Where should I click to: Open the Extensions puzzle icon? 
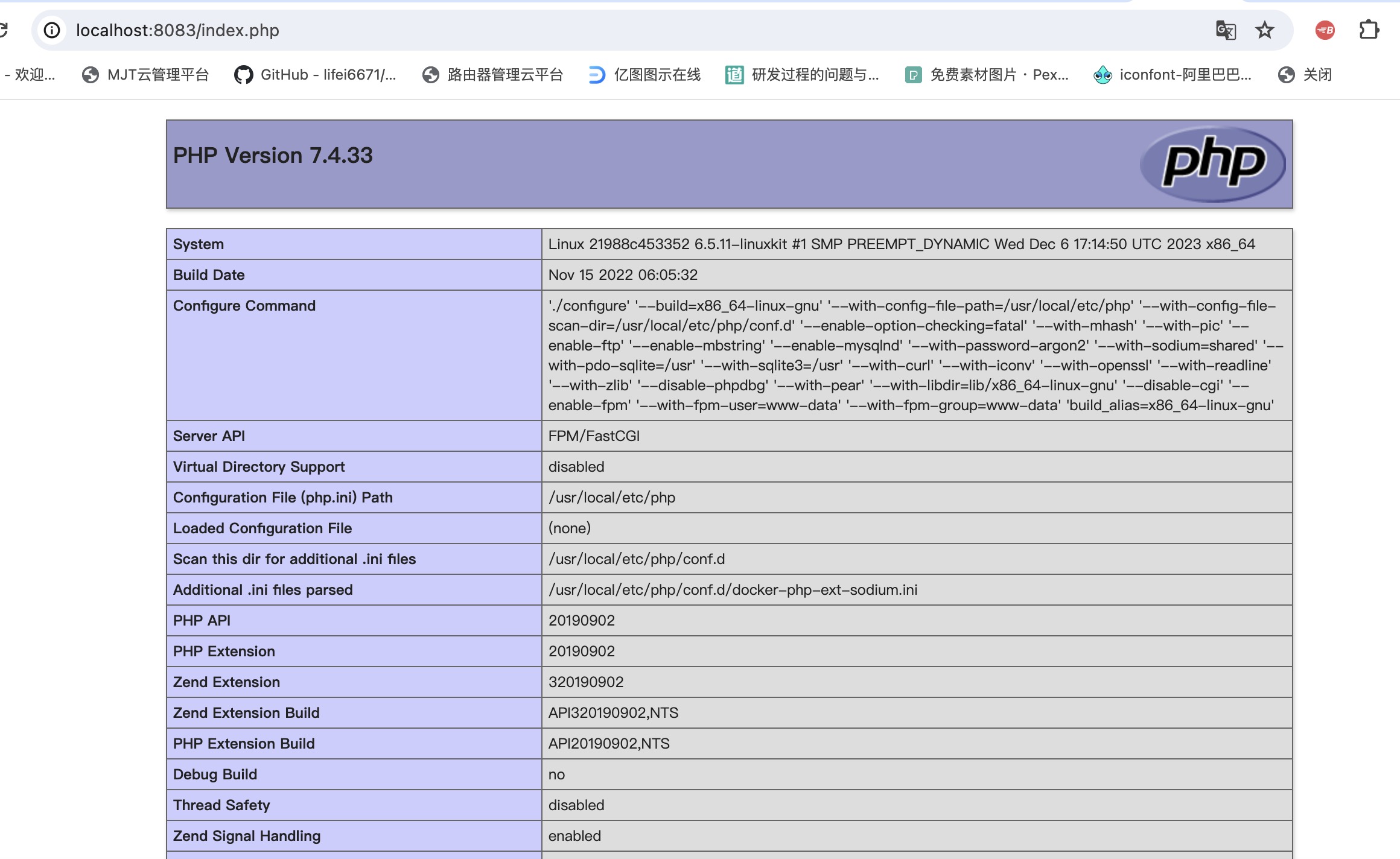[1369, 30]
